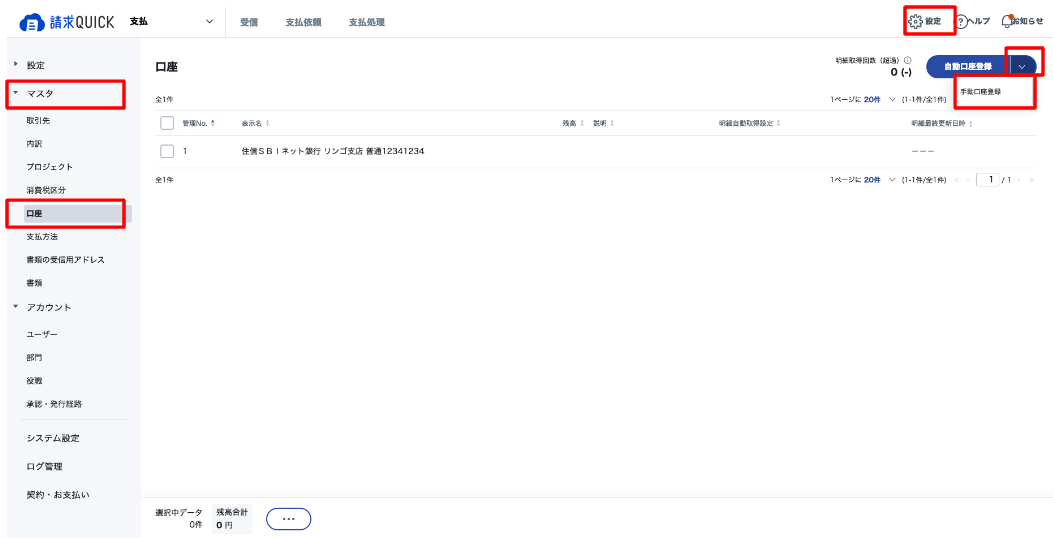Expand the 設定 sidebar section
The image size is (1053, 538).
click(x=16, y=64)
